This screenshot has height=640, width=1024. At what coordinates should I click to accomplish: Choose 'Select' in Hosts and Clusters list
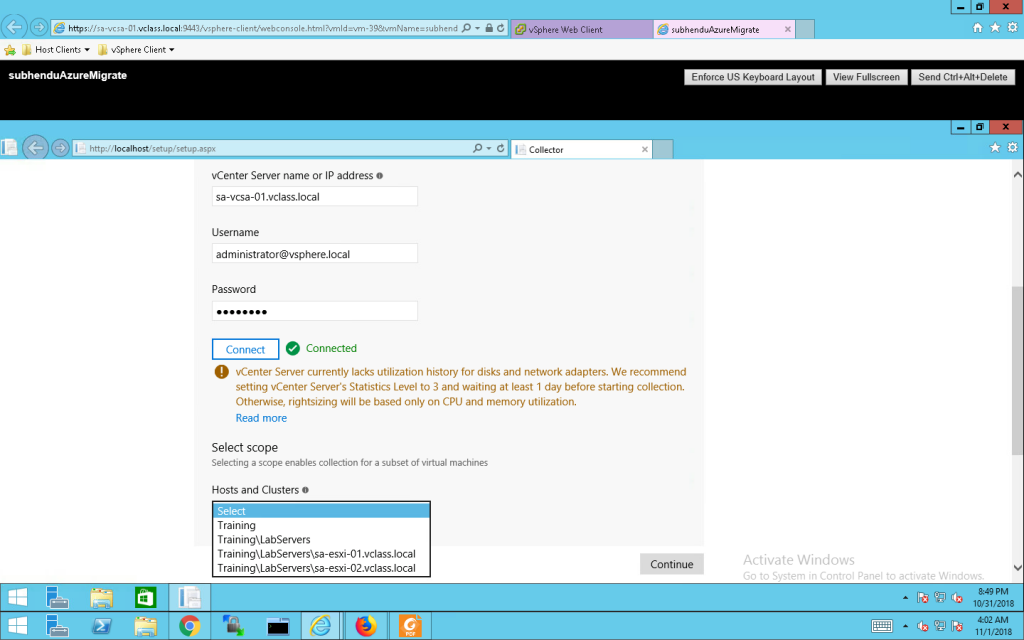click(321, 511)
